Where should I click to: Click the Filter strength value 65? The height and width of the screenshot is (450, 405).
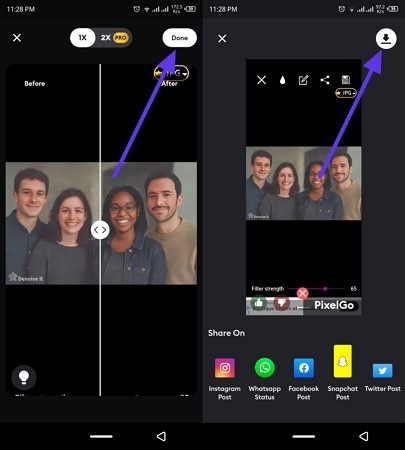click(354, 289)
